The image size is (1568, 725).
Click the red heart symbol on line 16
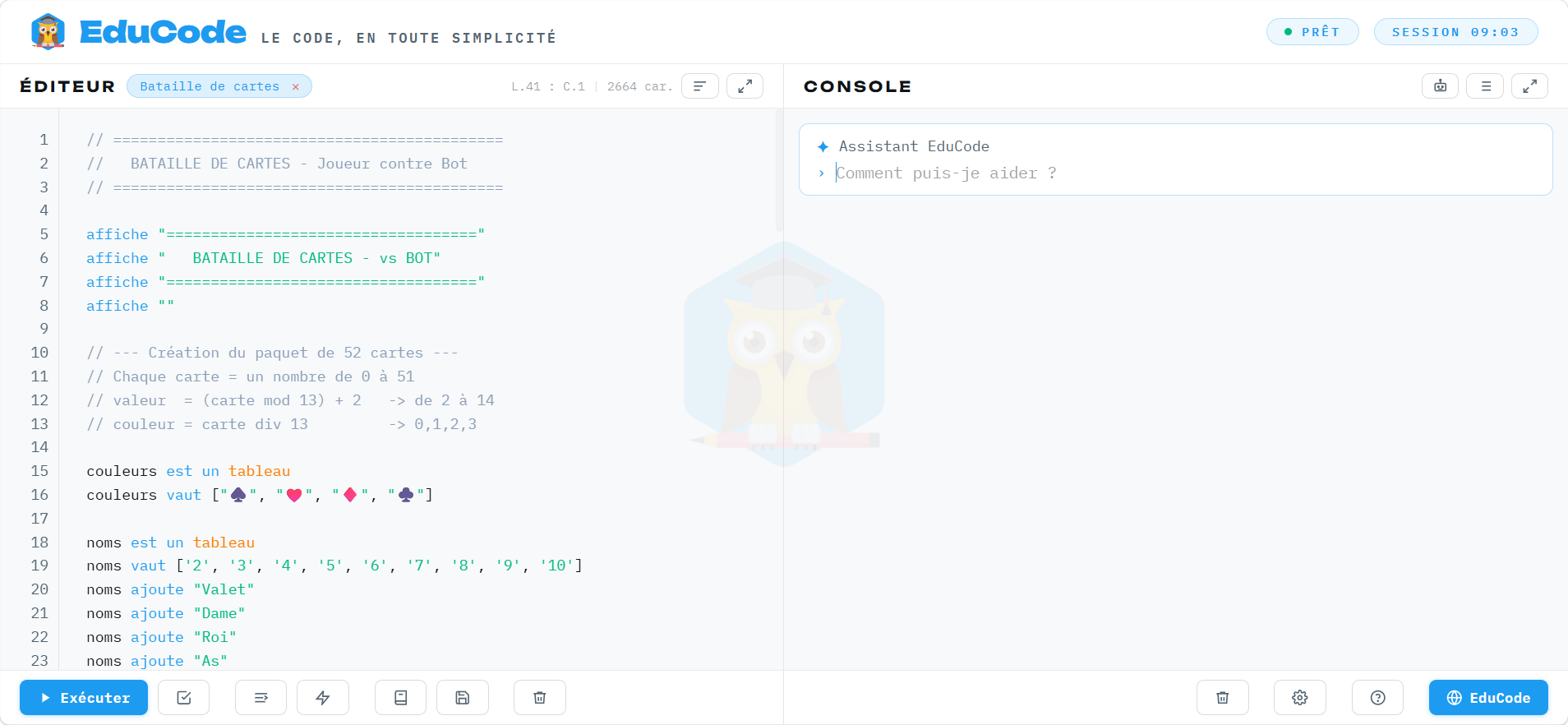[294, 495]
